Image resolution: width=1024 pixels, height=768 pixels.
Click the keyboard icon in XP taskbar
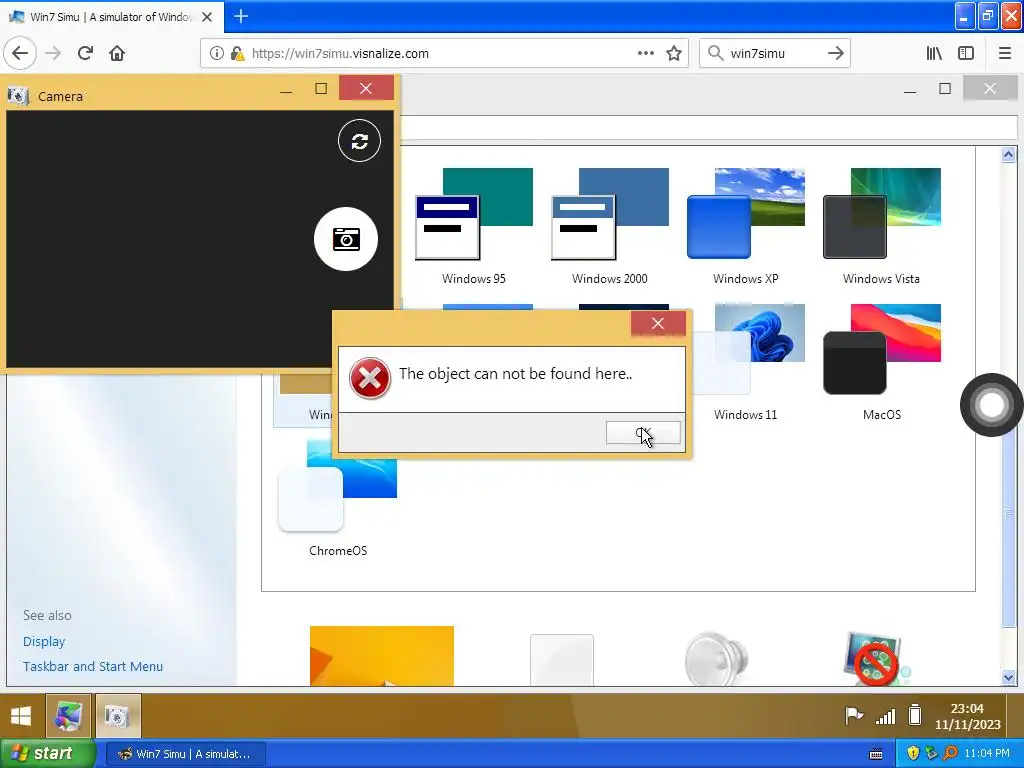876,754
